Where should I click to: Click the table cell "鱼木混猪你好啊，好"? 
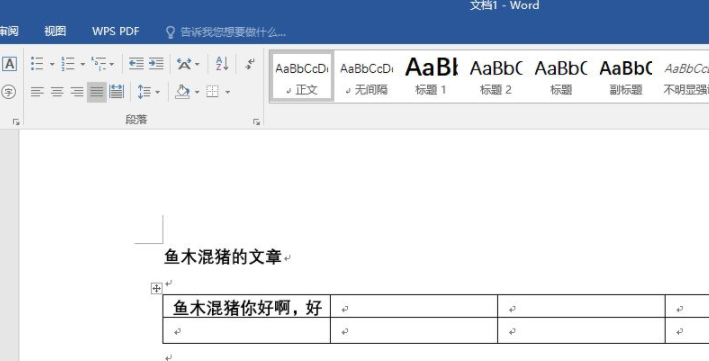[x=247, y=307]
